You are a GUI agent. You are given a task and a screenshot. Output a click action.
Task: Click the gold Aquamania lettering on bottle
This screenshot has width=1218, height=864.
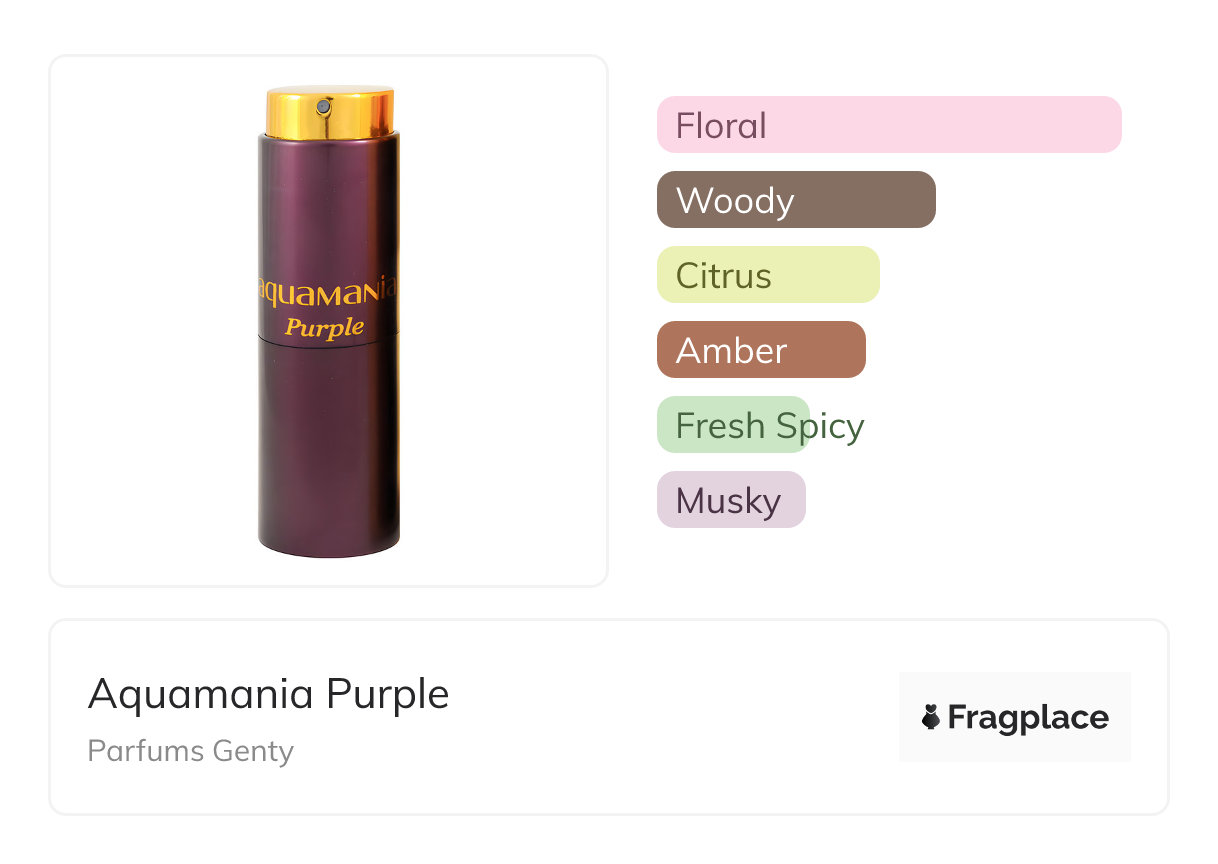click(x=328, y=291)
